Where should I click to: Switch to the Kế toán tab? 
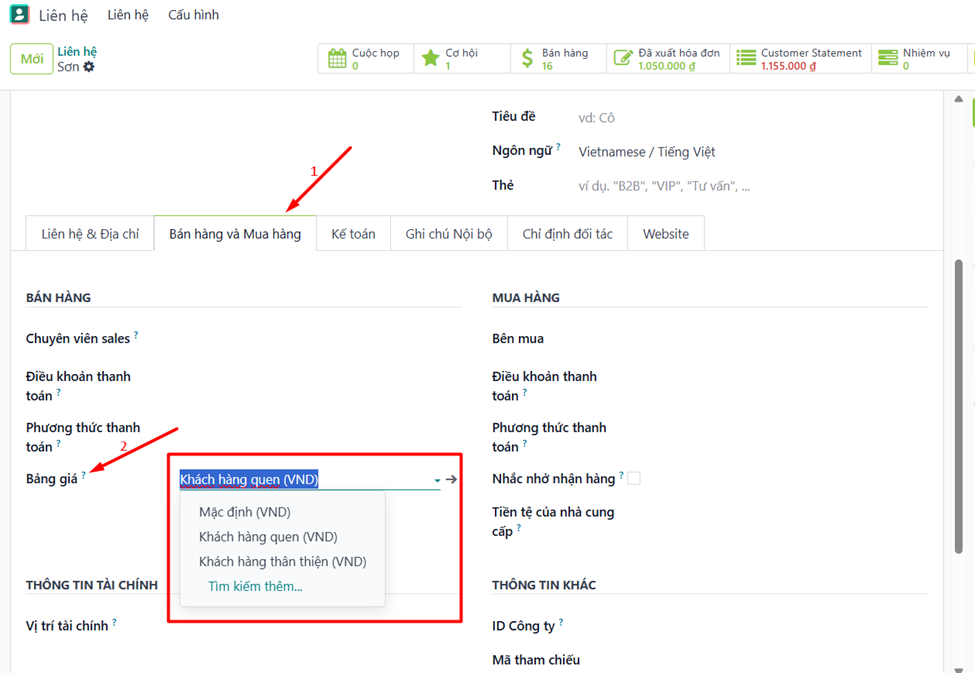[353, 234]
